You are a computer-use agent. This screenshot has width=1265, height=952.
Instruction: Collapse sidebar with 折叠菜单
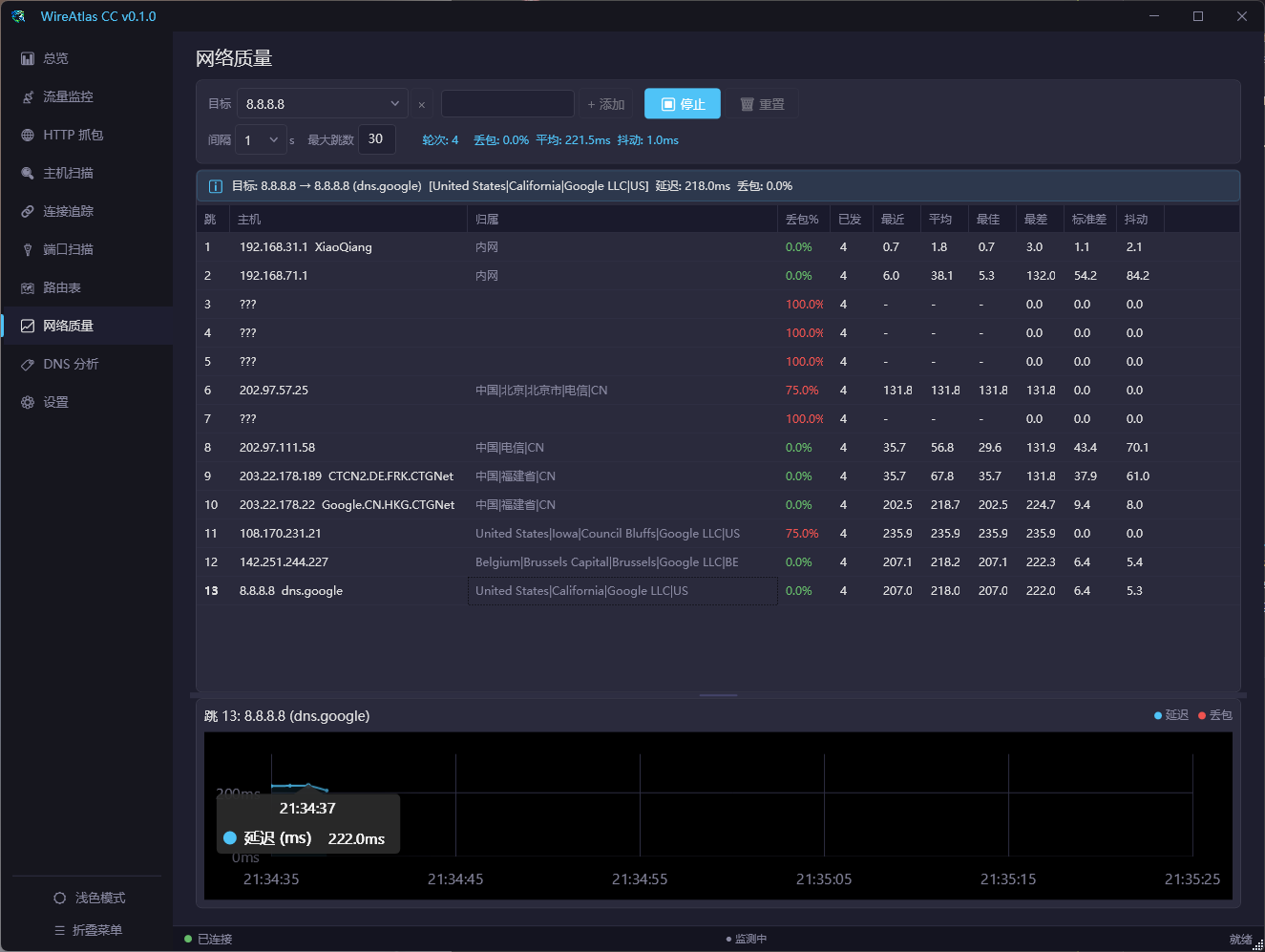(88, 930)
